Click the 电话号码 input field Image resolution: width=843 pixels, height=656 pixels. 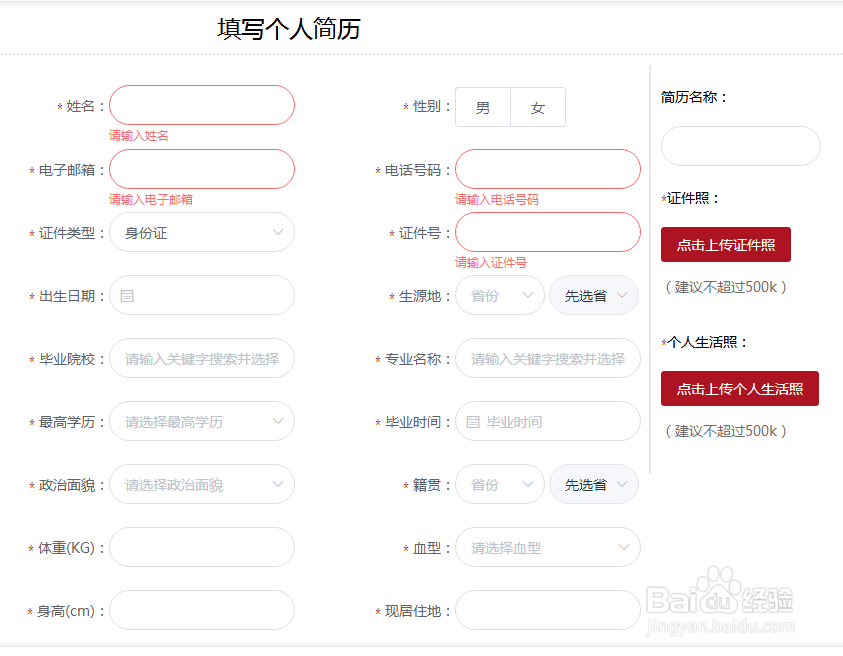(x=547, y=169)
